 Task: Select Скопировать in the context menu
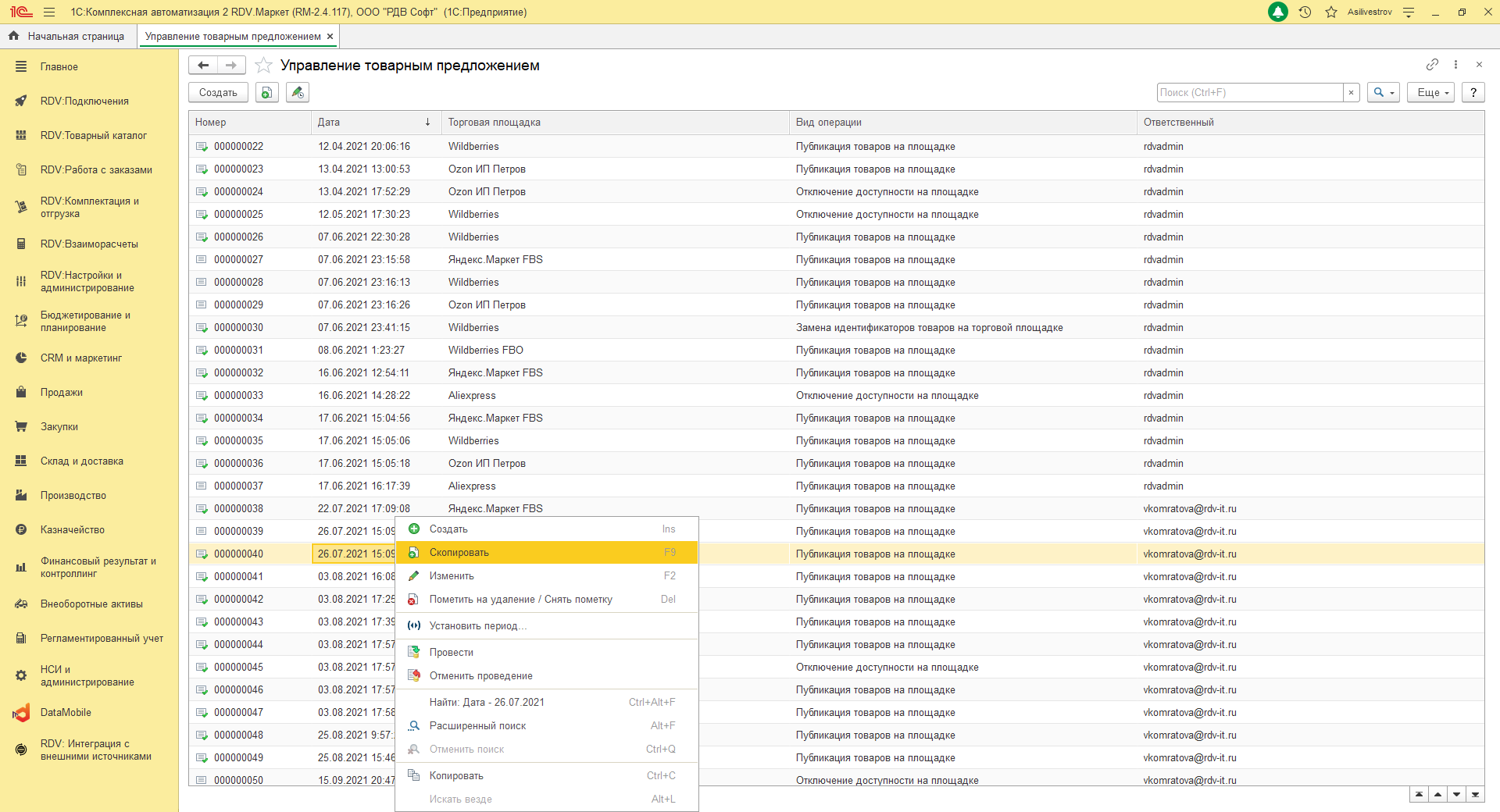coord(459,553)
